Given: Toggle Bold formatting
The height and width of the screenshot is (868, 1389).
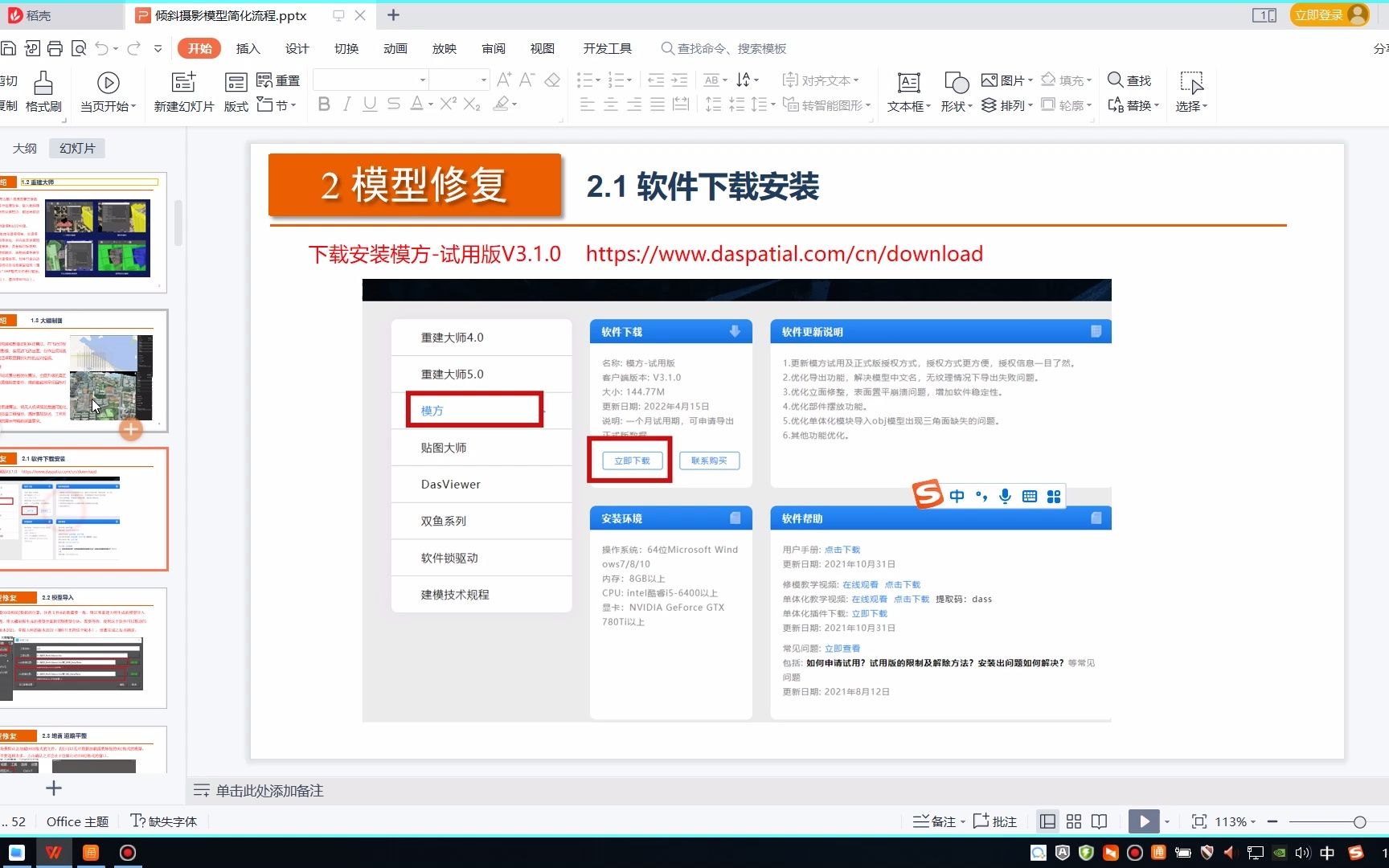Looking at the screenshot, I should 324,104.
